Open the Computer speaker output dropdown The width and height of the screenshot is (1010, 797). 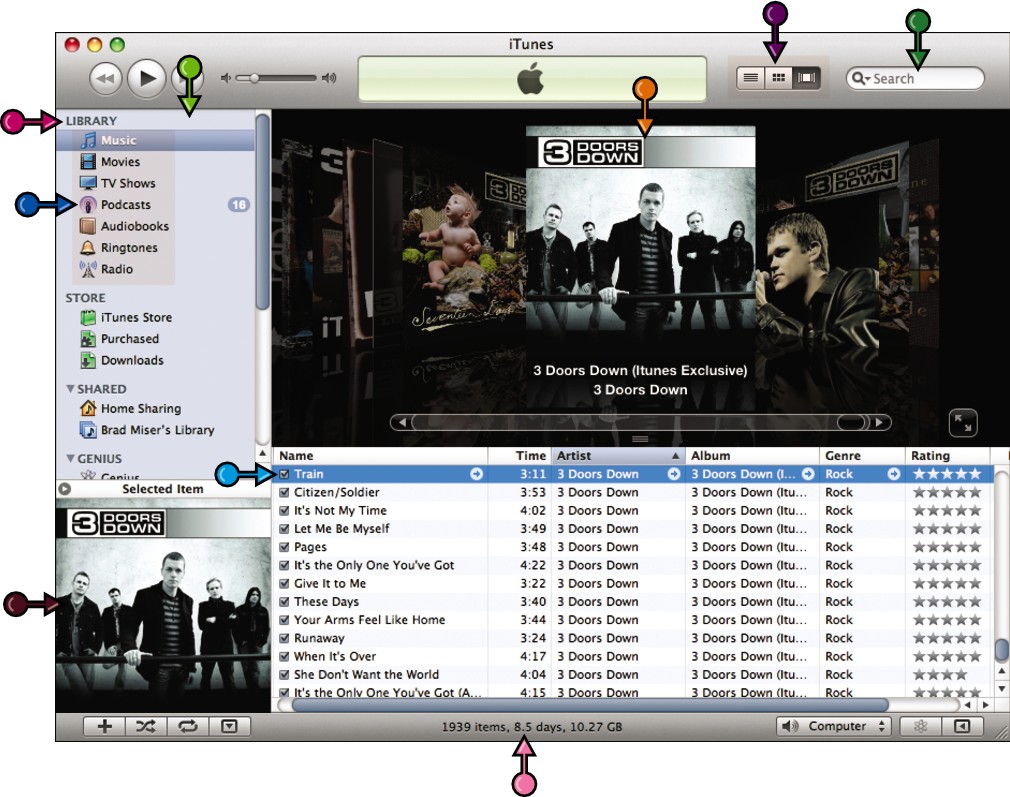[834, 726]
